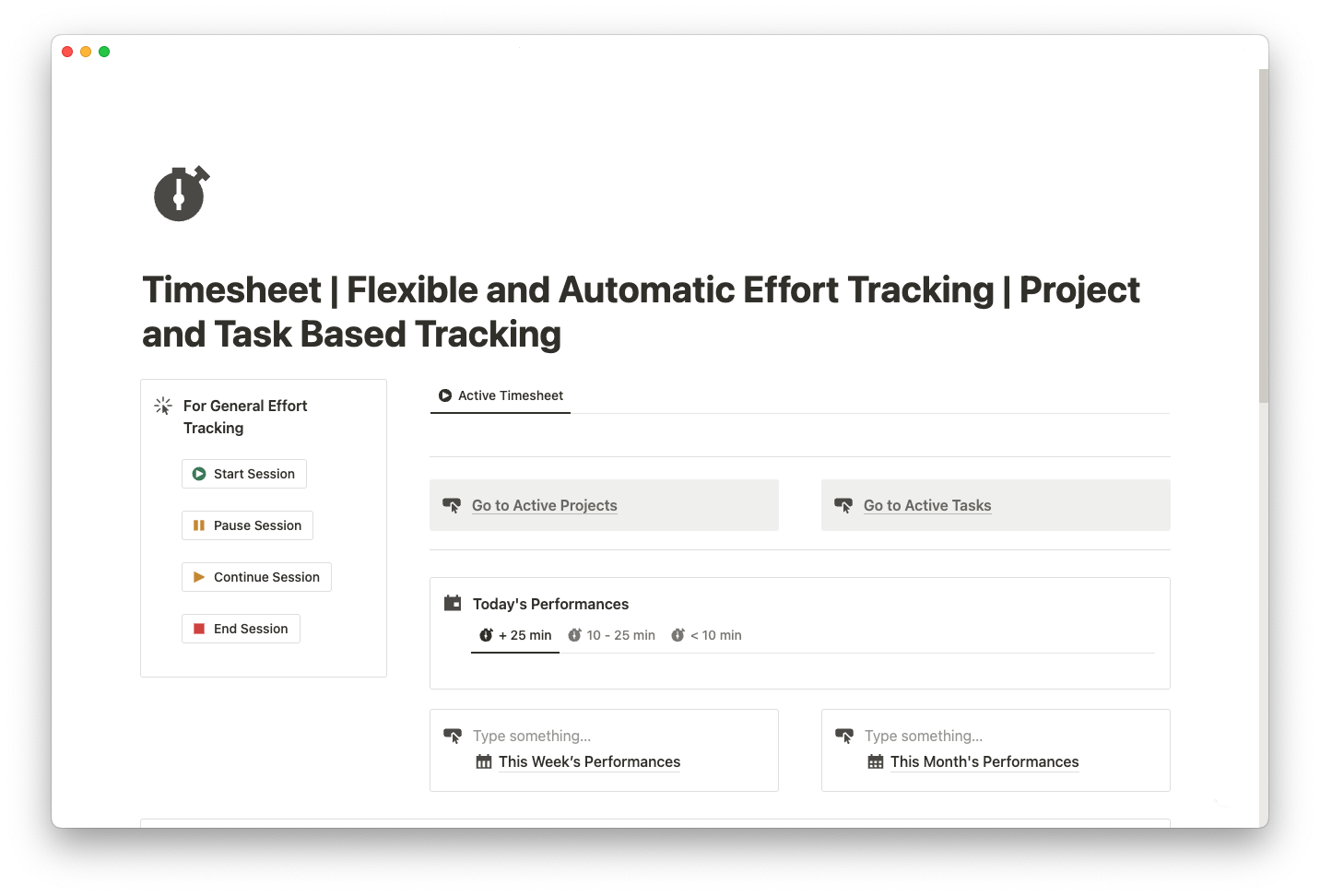Click the orange pause icon on Pause Session
This screenshot has height=896, width=1320.
(199, 525)
